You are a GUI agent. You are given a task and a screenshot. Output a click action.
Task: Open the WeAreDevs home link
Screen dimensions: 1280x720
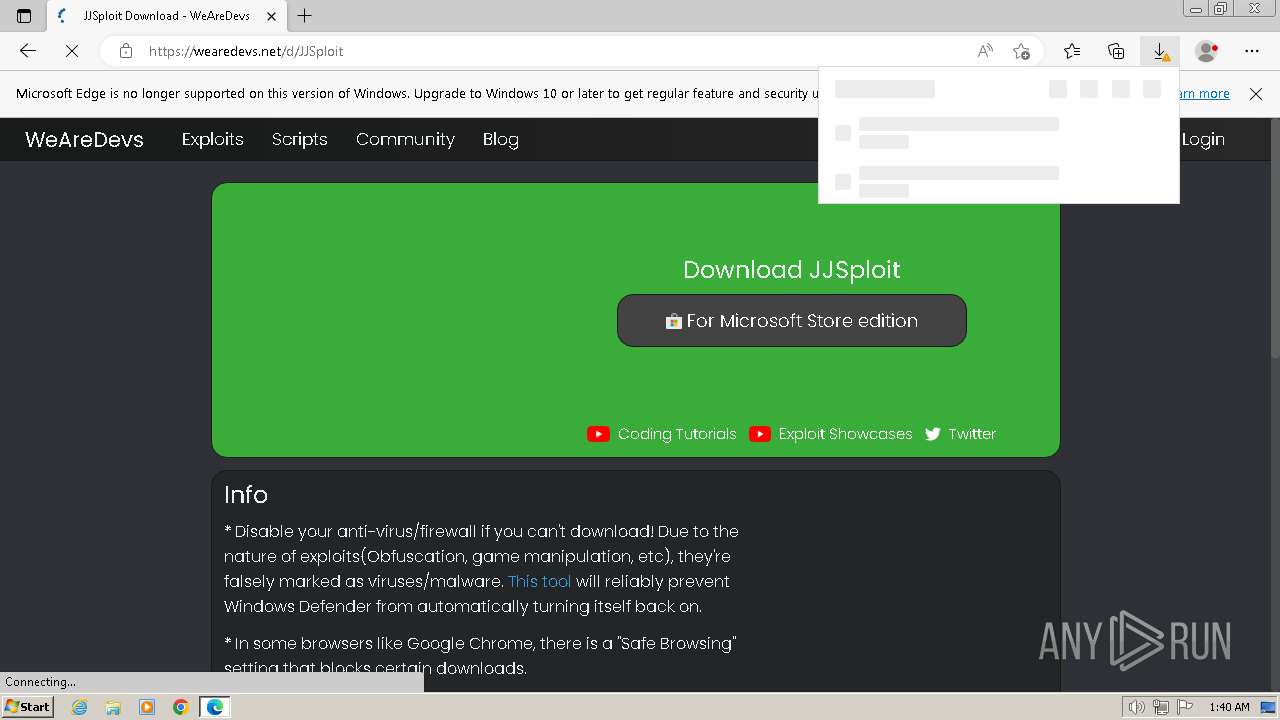pyautogui.click(x=84, y=139)
